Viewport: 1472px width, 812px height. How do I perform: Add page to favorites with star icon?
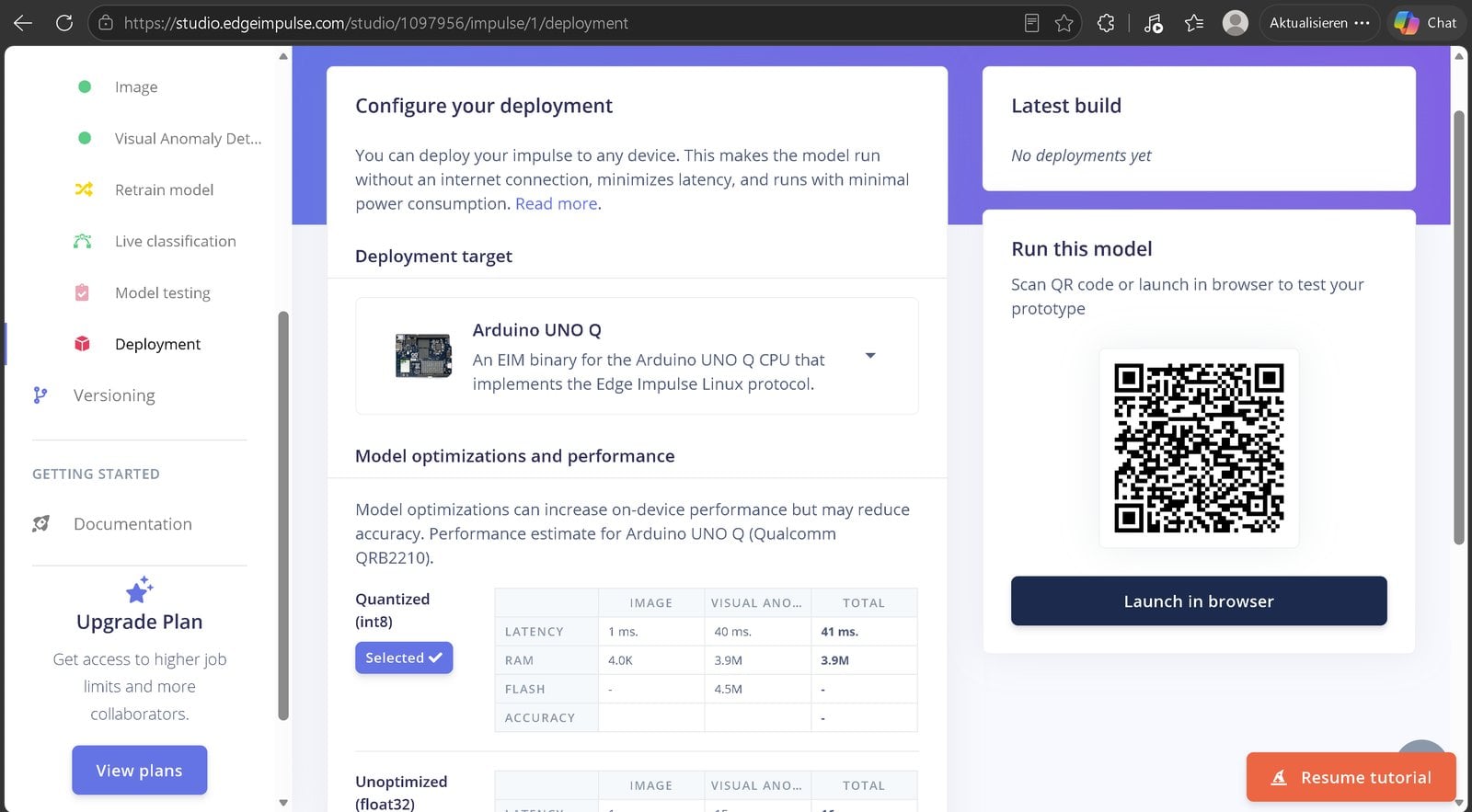pyautogui.click(x=1064, y=23)
